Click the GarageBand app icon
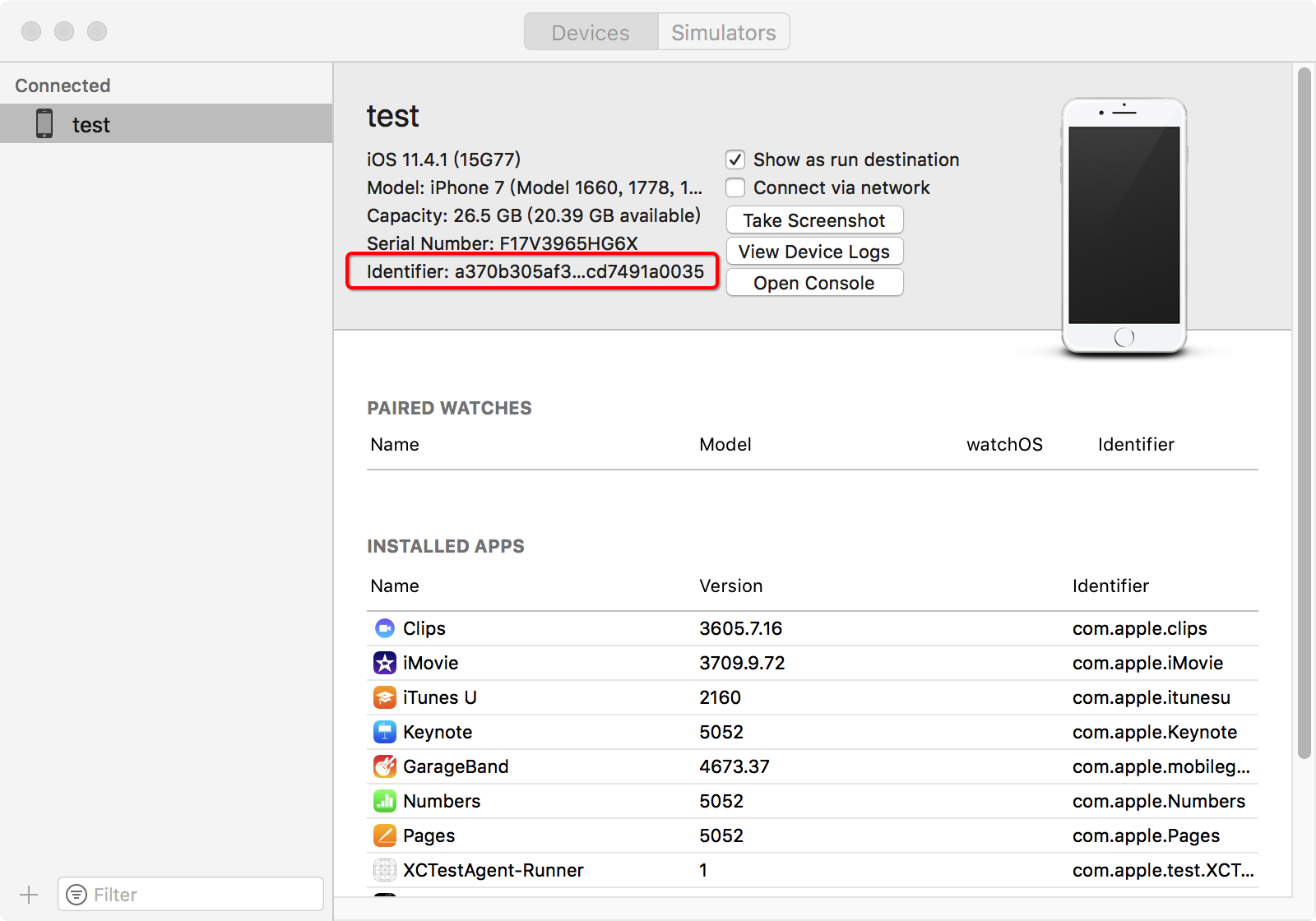The height and width of the screenshot is (921, 1316). click(384, 766)
